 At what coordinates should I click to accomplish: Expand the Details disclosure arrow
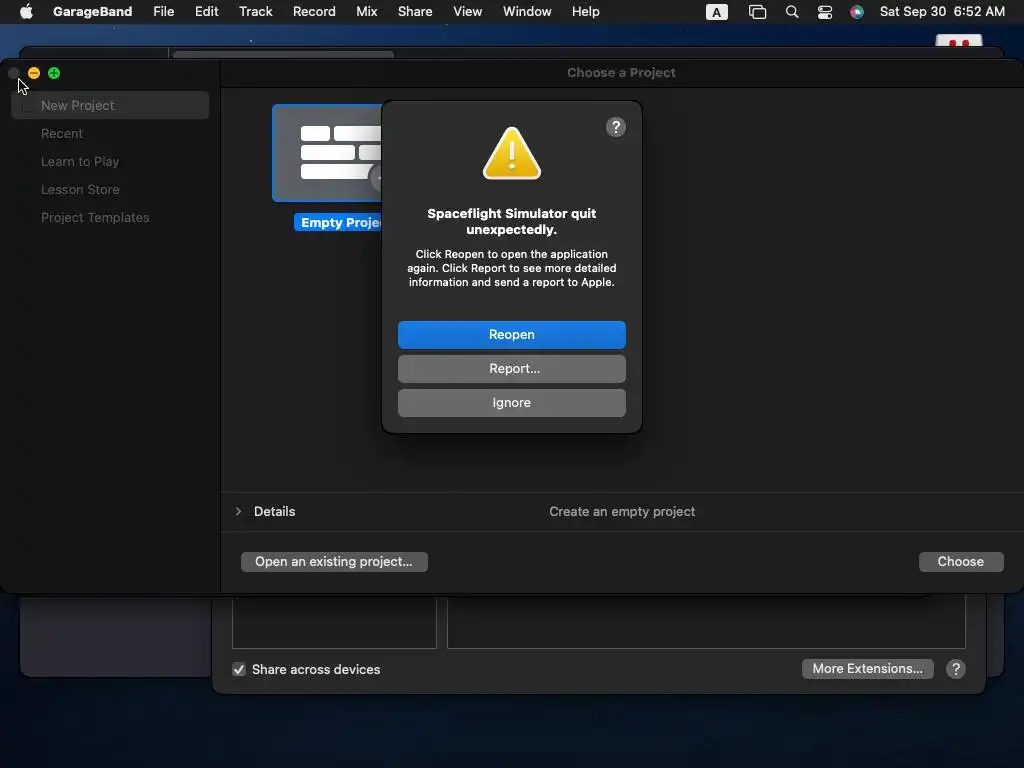point(238,511)
